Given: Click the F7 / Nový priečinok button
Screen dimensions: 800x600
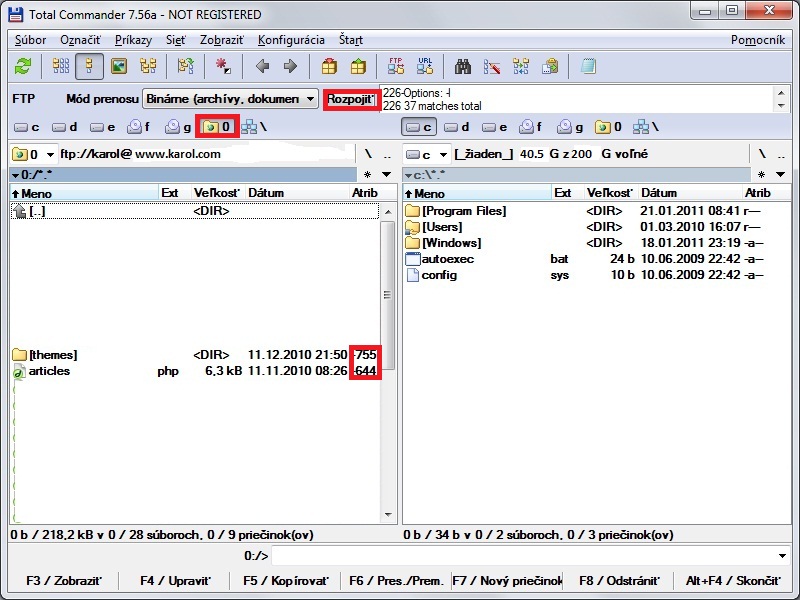Looking at the screenshot, I should pos(507,581).
